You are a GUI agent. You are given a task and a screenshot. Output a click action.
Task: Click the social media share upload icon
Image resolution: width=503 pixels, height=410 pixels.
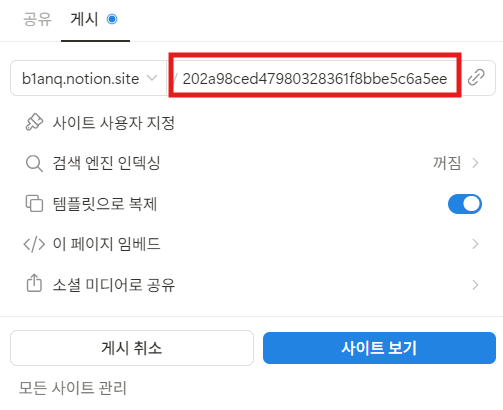[34, 284]
